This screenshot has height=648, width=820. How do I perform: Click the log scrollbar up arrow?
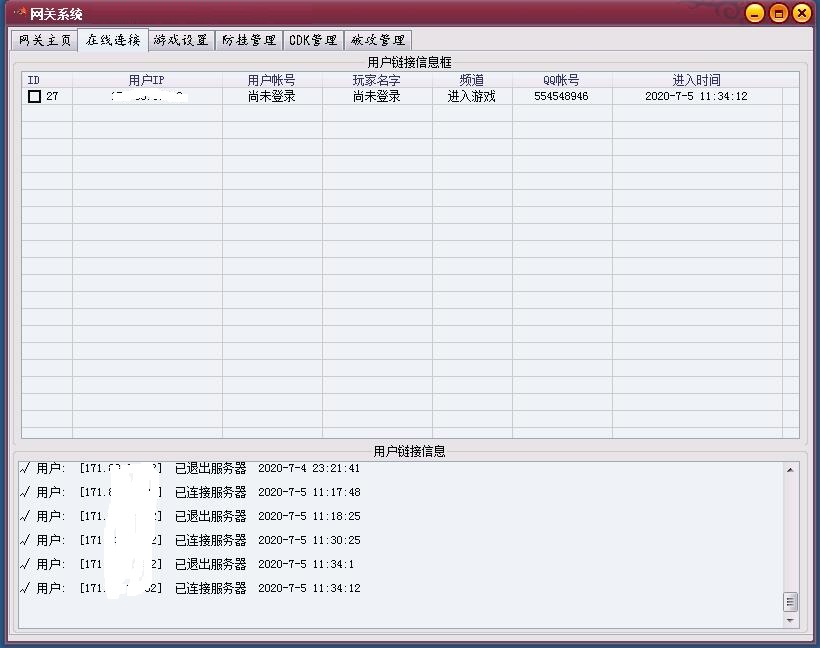(790, 470)
